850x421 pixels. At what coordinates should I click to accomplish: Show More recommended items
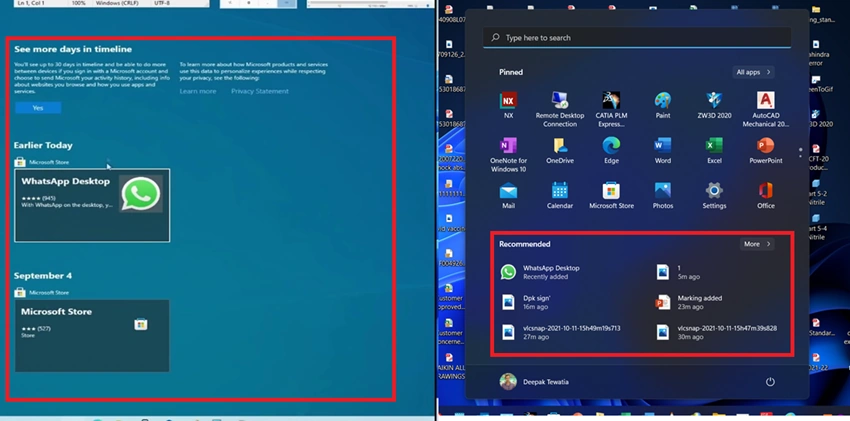(757, 244)
